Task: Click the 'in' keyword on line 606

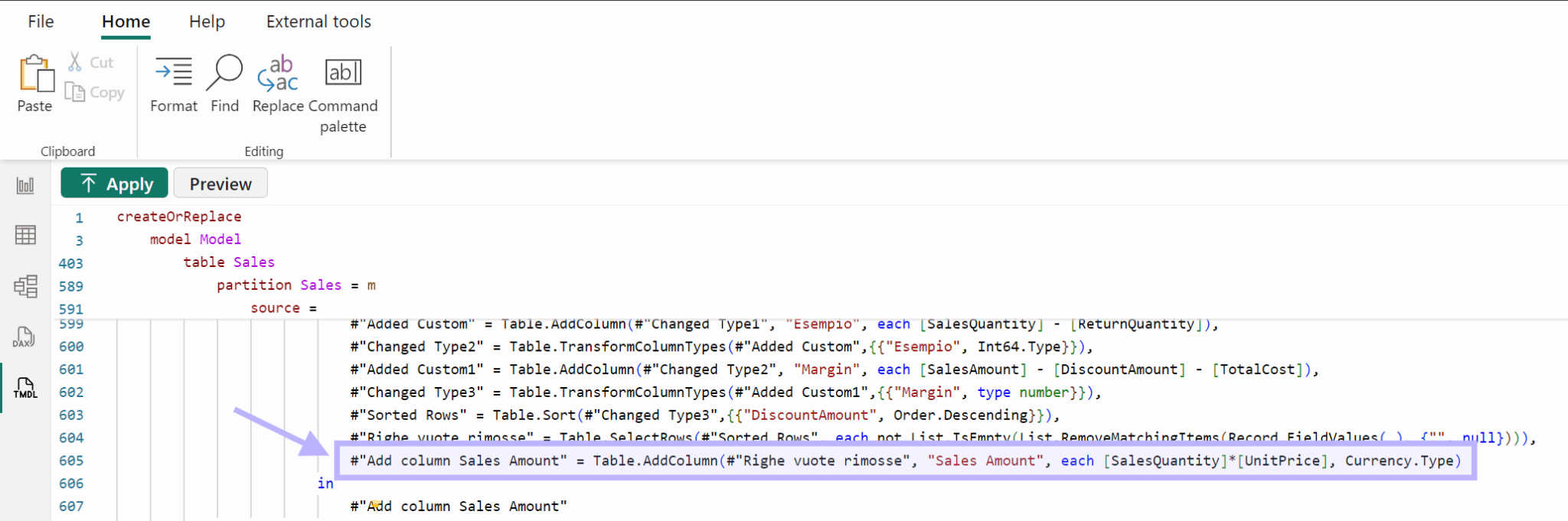Action: (325, 484)
